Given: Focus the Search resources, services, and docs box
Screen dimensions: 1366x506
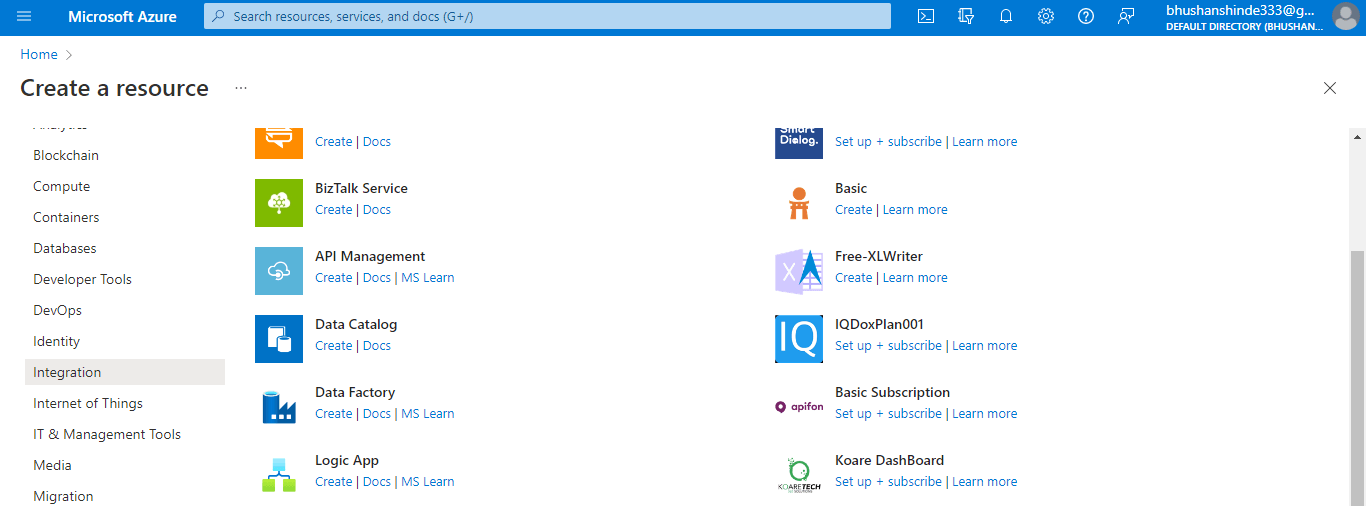Looking at the screenshot, I should click(547, 16).
